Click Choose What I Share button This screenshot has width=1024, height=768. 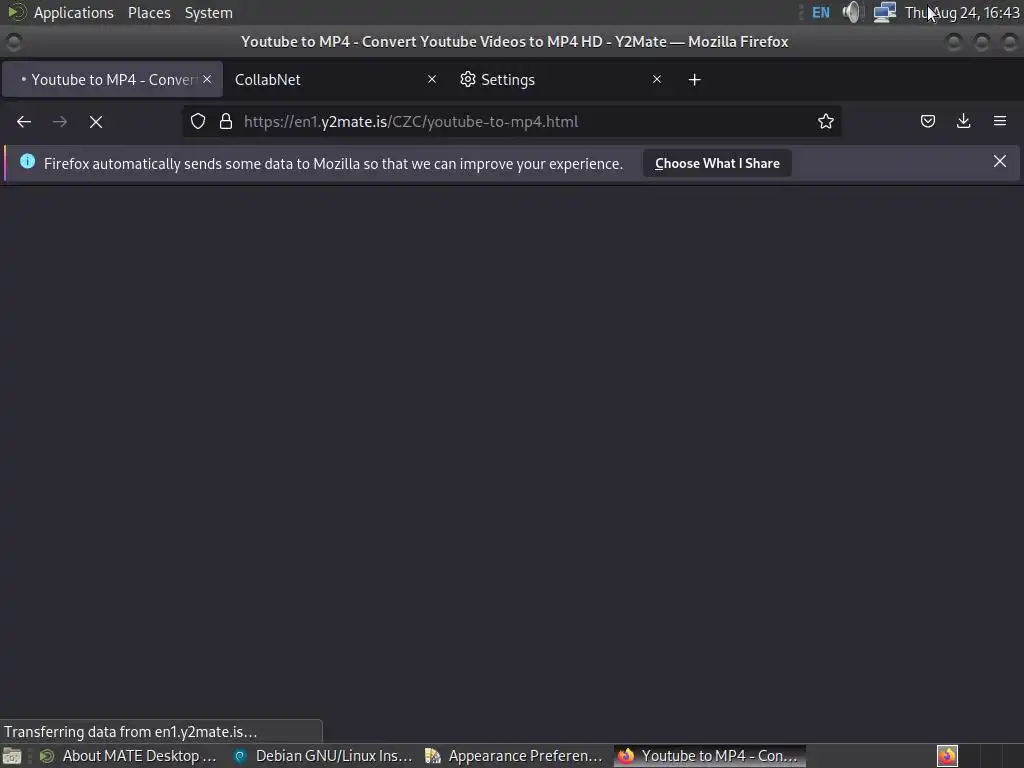tap(717, 163)
